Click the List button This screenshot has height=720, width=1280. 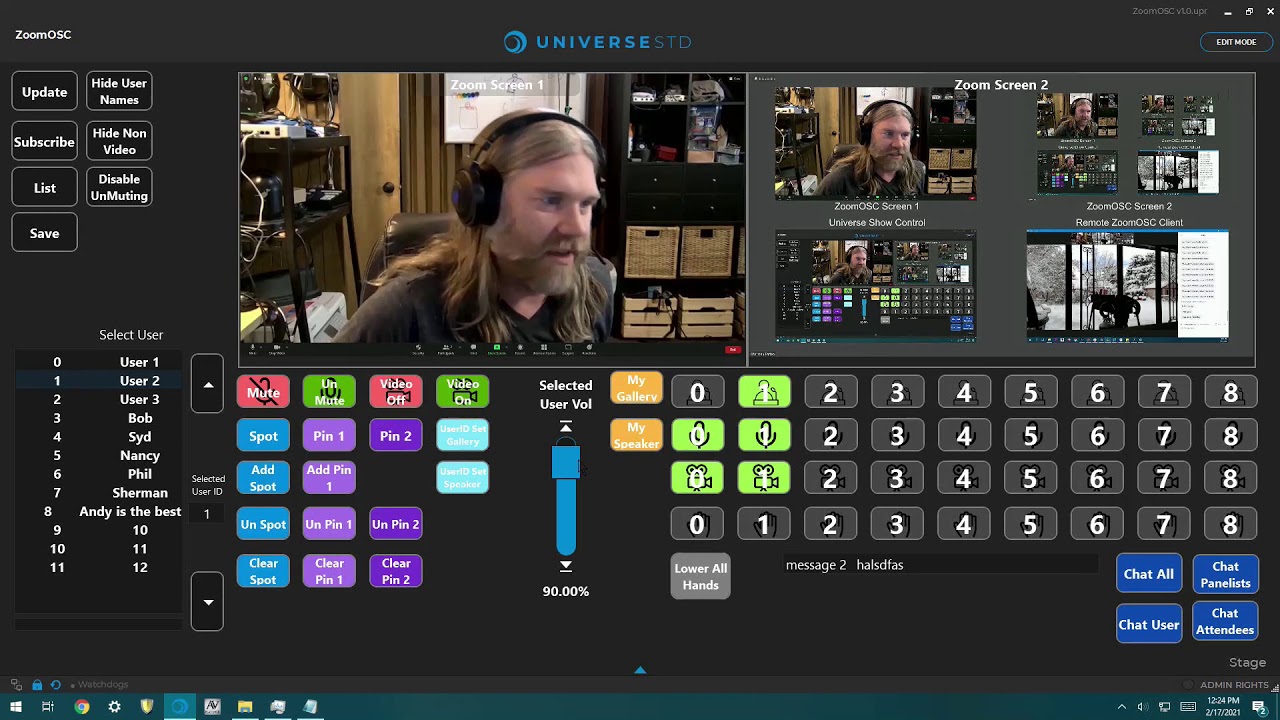[44, 188]
